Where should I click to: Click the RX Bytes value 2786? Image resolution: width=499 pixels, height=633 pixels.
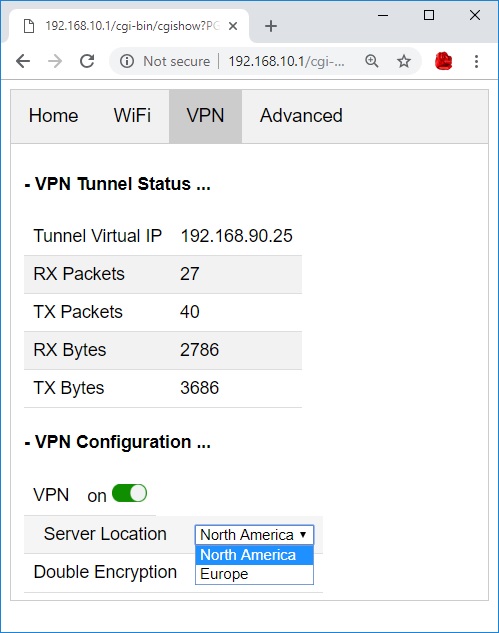(x=199, y=350)
